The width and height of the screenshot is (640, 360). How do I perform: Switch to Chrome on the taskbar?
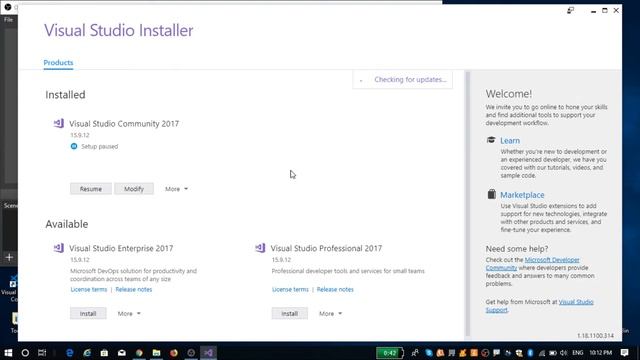click(139, 353)
